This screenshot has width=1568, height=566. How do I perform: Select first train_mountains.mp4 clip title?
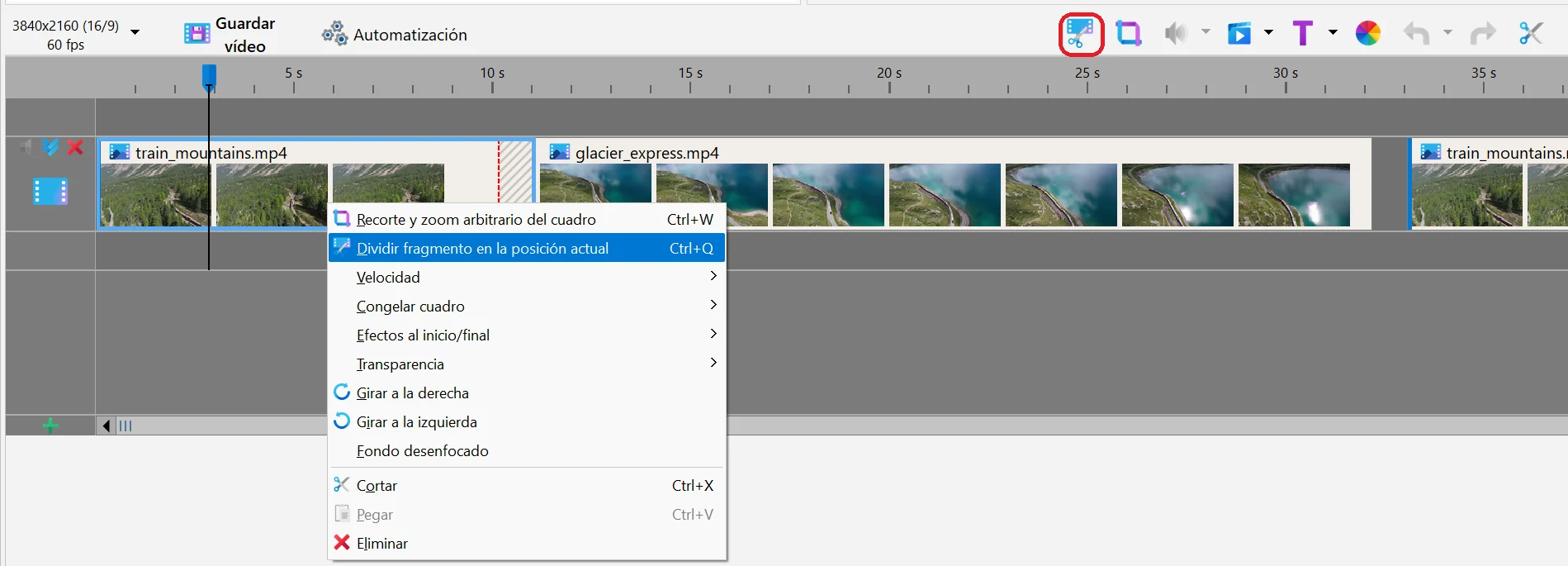pyautogui.click(x=211, y=153)
